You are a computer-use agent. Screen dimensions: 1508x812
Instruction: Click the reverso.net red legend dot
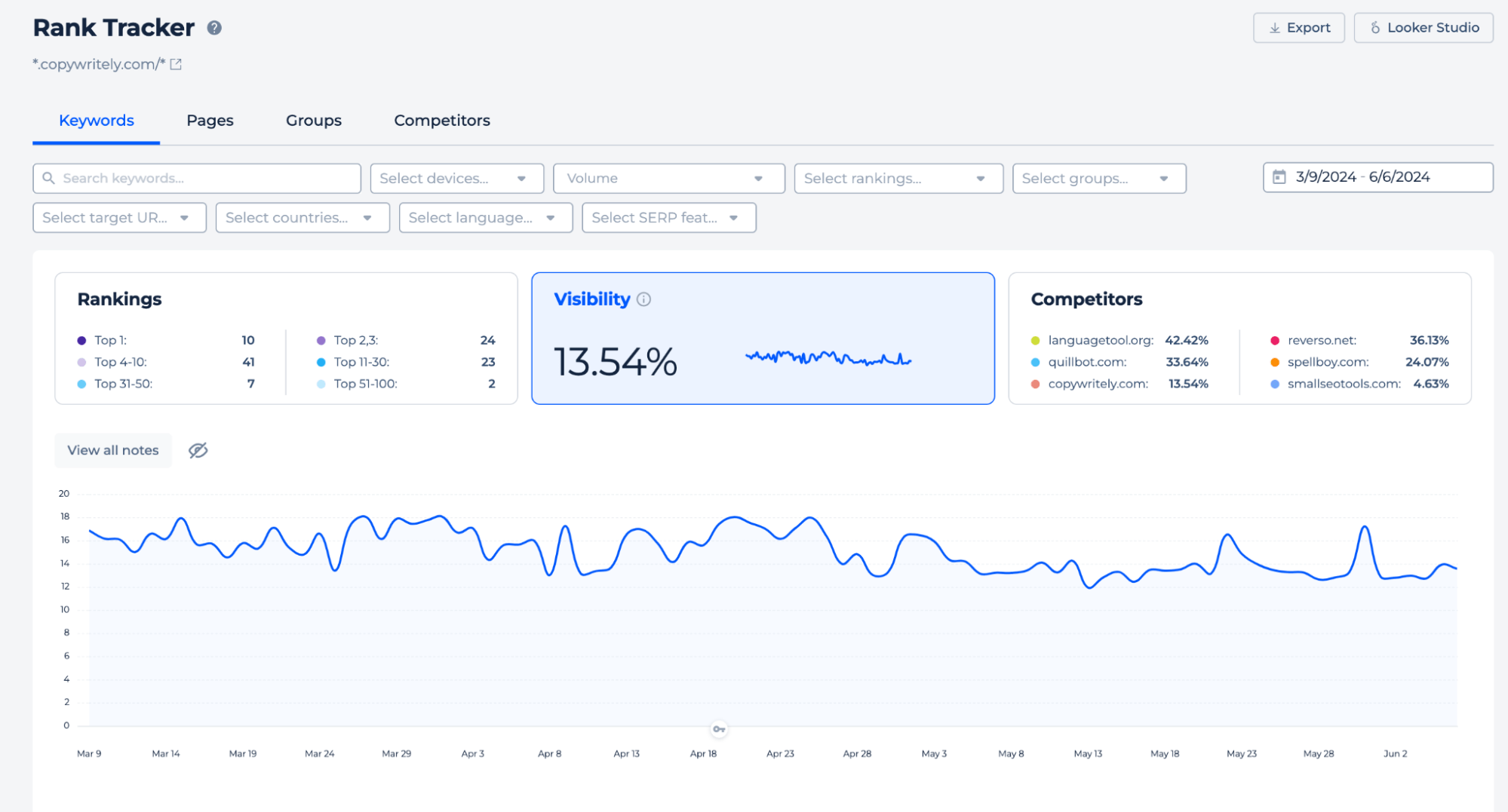[1275, 341]
